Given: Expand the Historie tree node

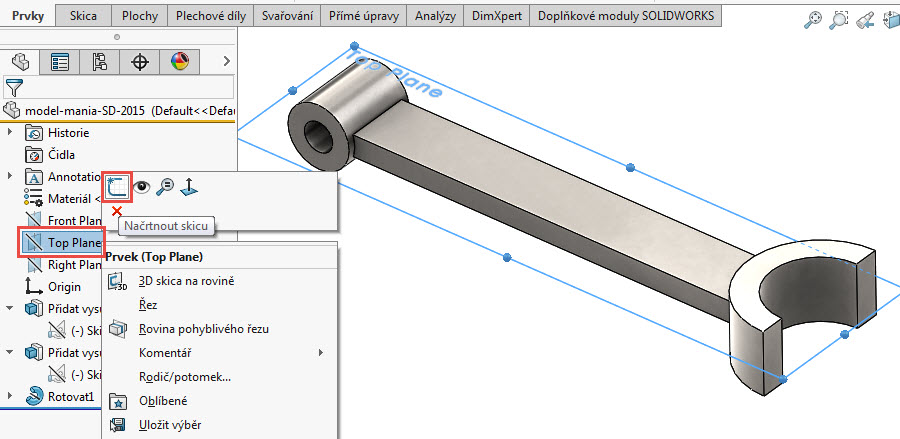Looking at the screenshot, I should pyautogui.click(x=10, y=132).
